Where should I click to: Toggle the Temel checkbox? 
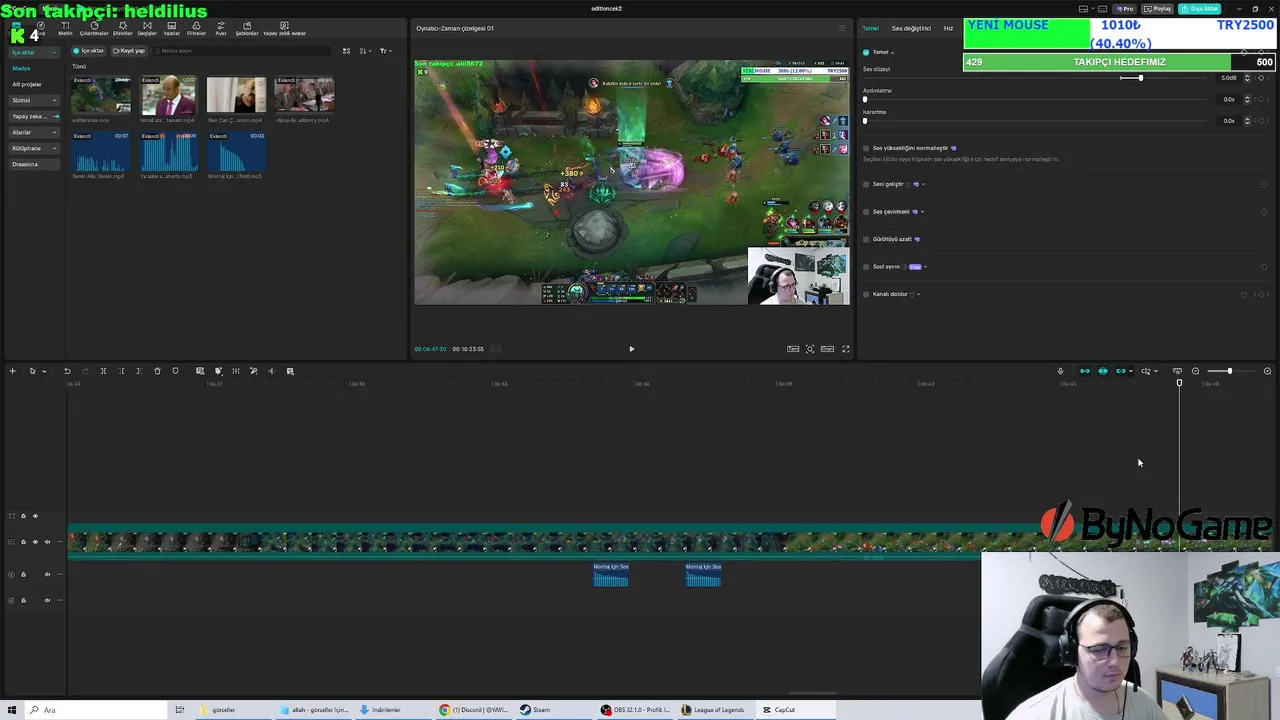pos(866,52)
